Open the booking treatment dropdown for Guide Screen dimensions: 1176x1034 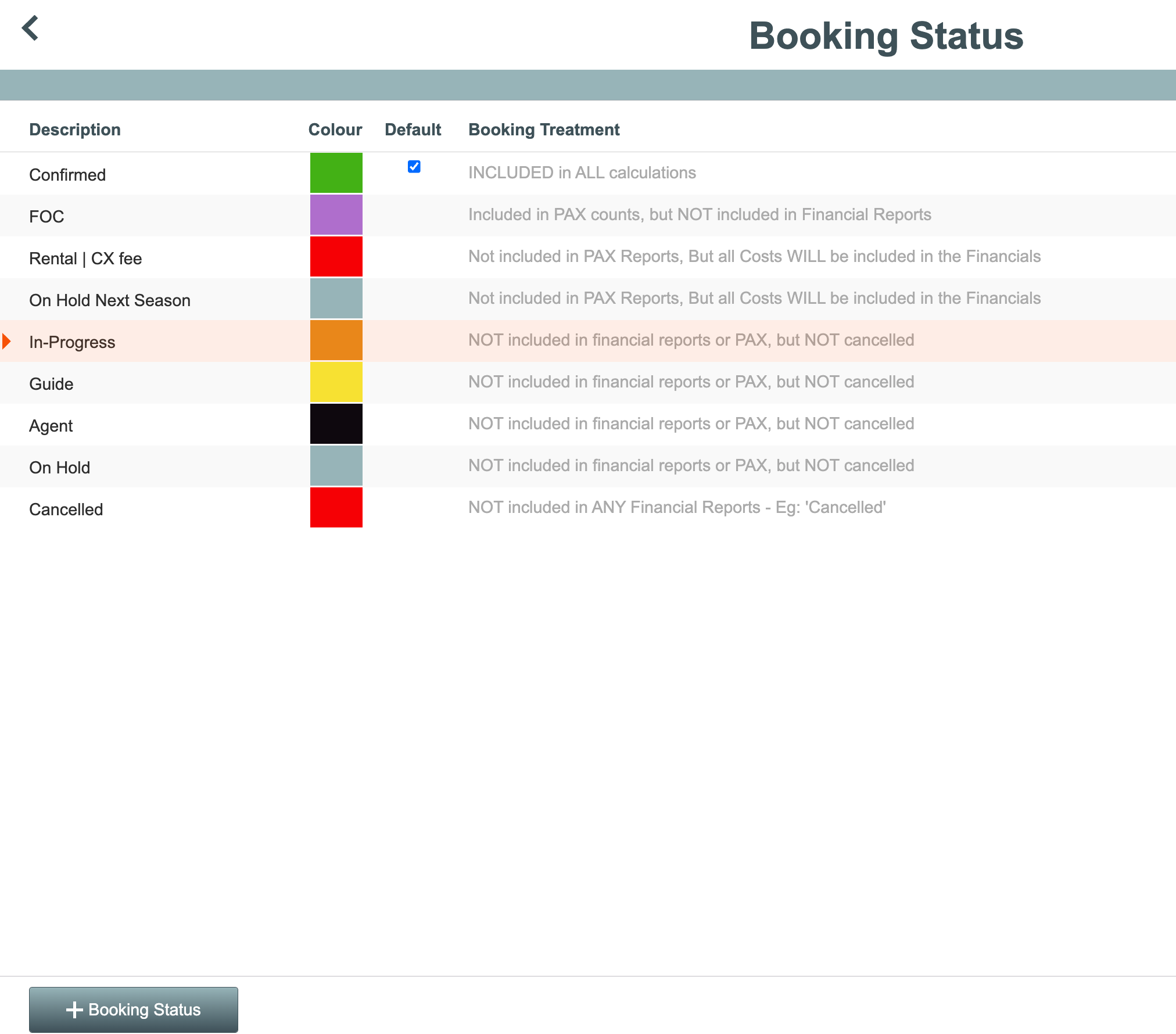click(691, 382)
